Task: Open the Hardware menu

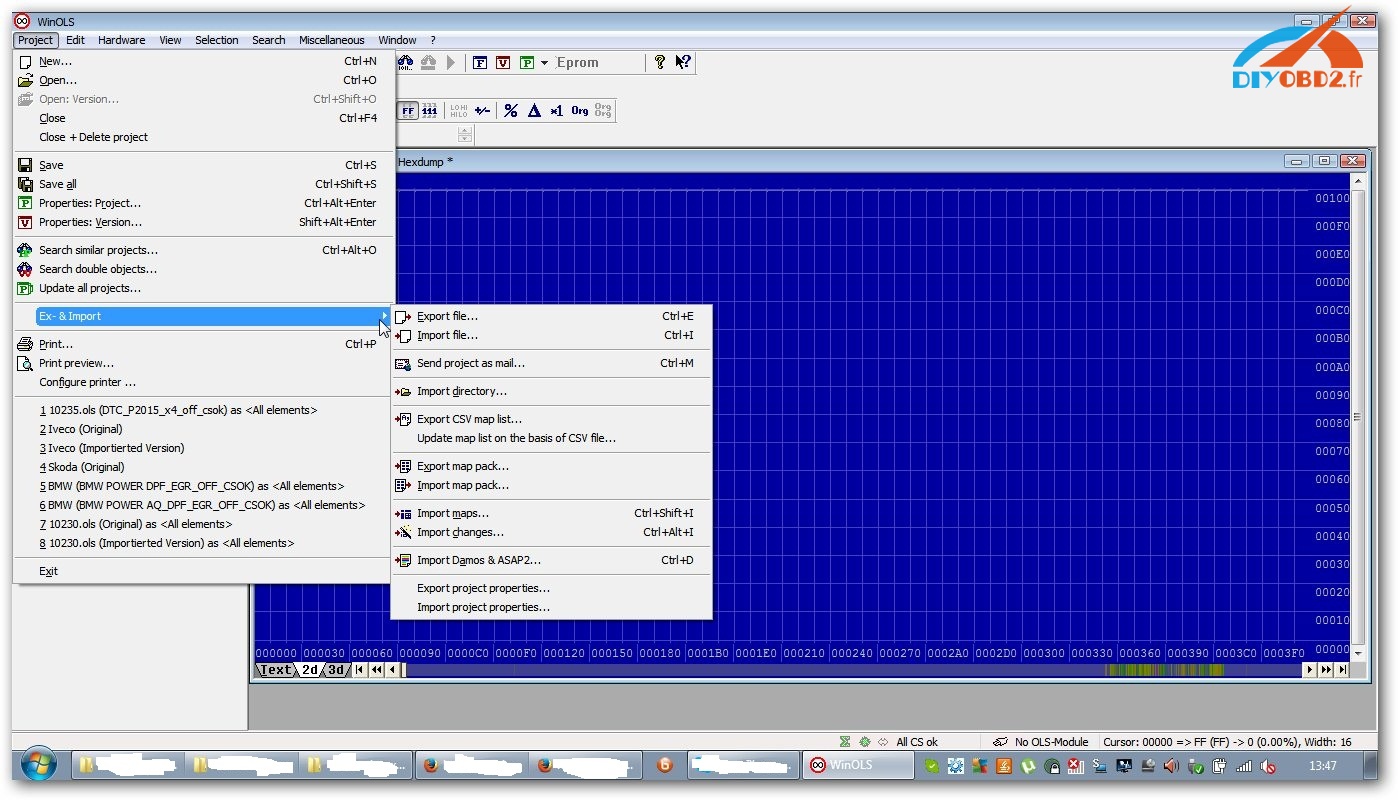Action: tap(122, 40)
